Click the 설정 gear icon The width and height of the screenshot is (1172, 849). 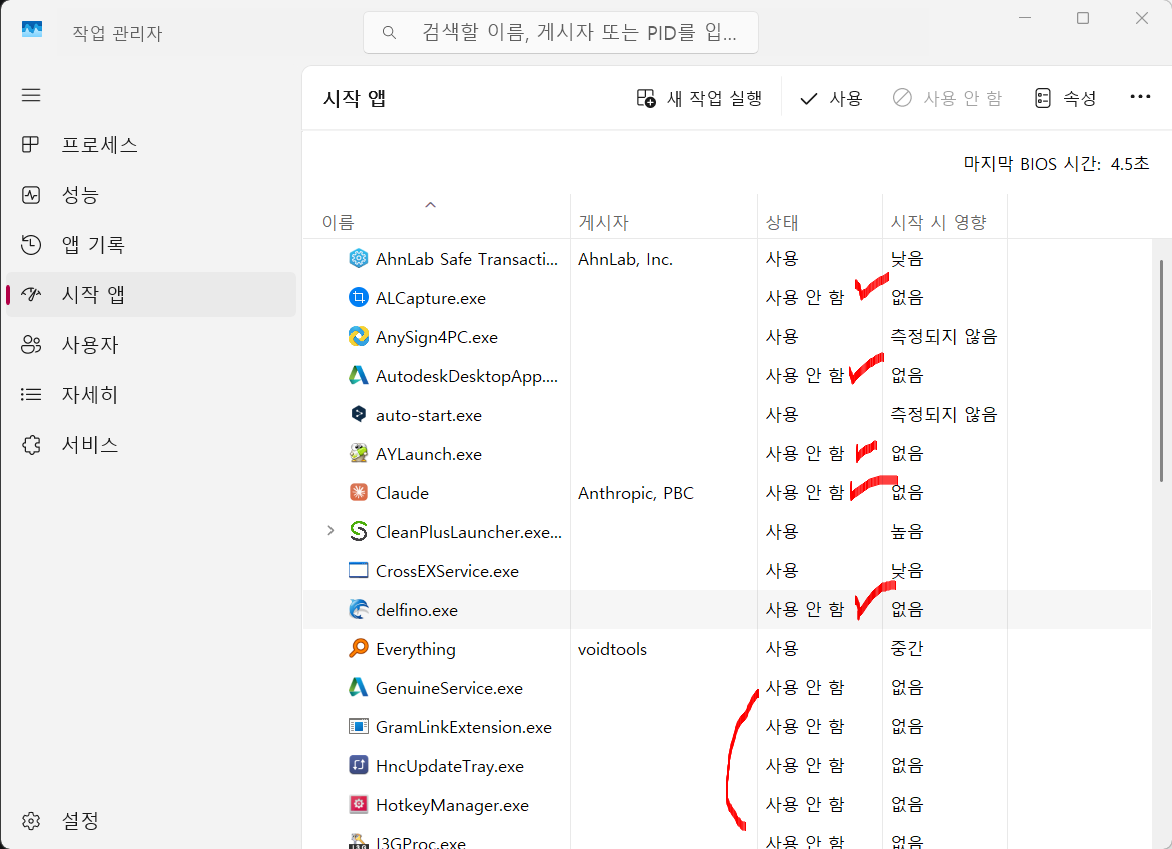(31, 821)
